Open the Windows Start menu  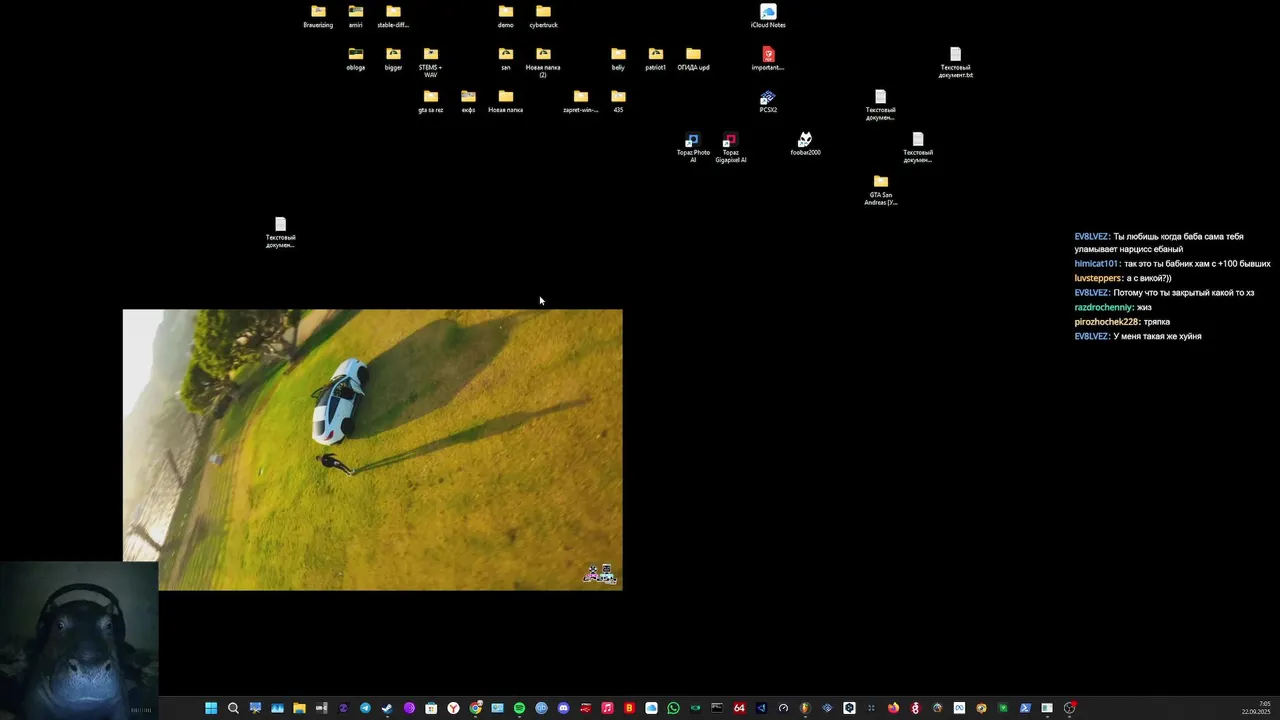tap(211, 708)
